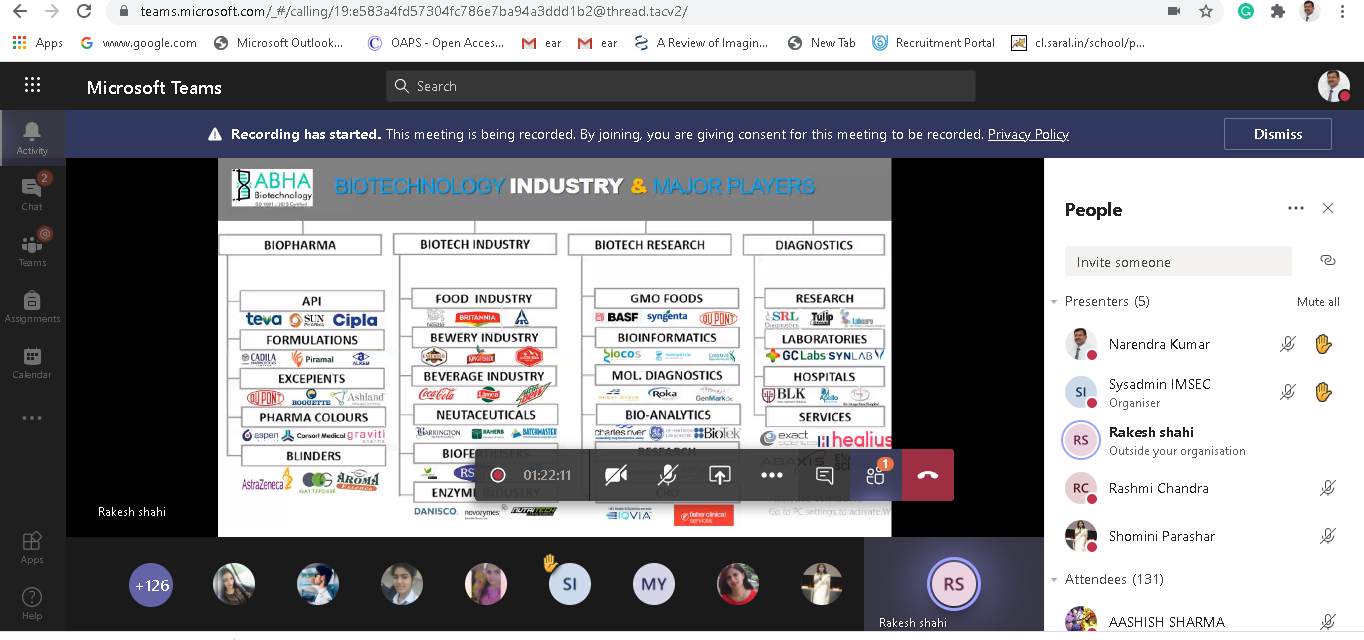
Task: Toggle microphone mute in call controls
Action: click(668, 475)
